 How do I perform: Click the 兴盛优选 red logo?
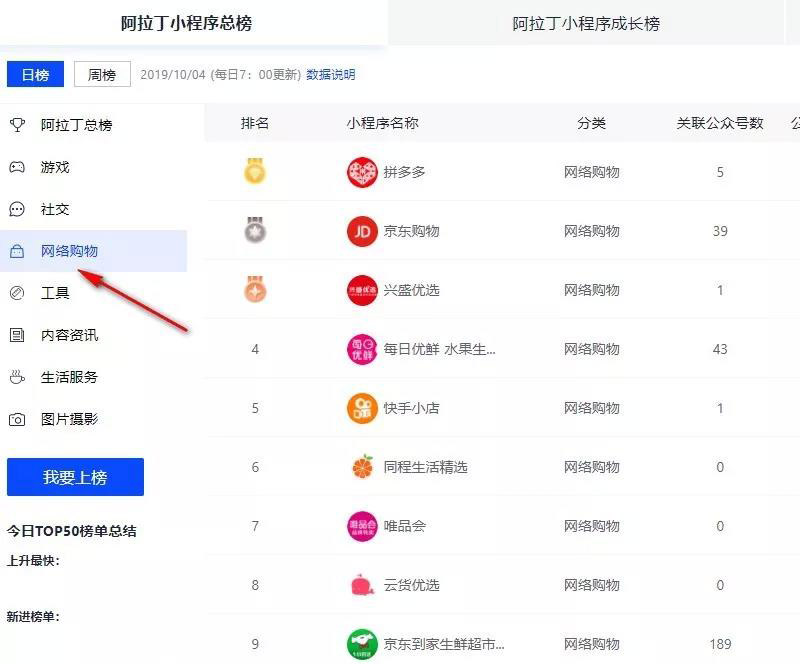pos(362,290)
